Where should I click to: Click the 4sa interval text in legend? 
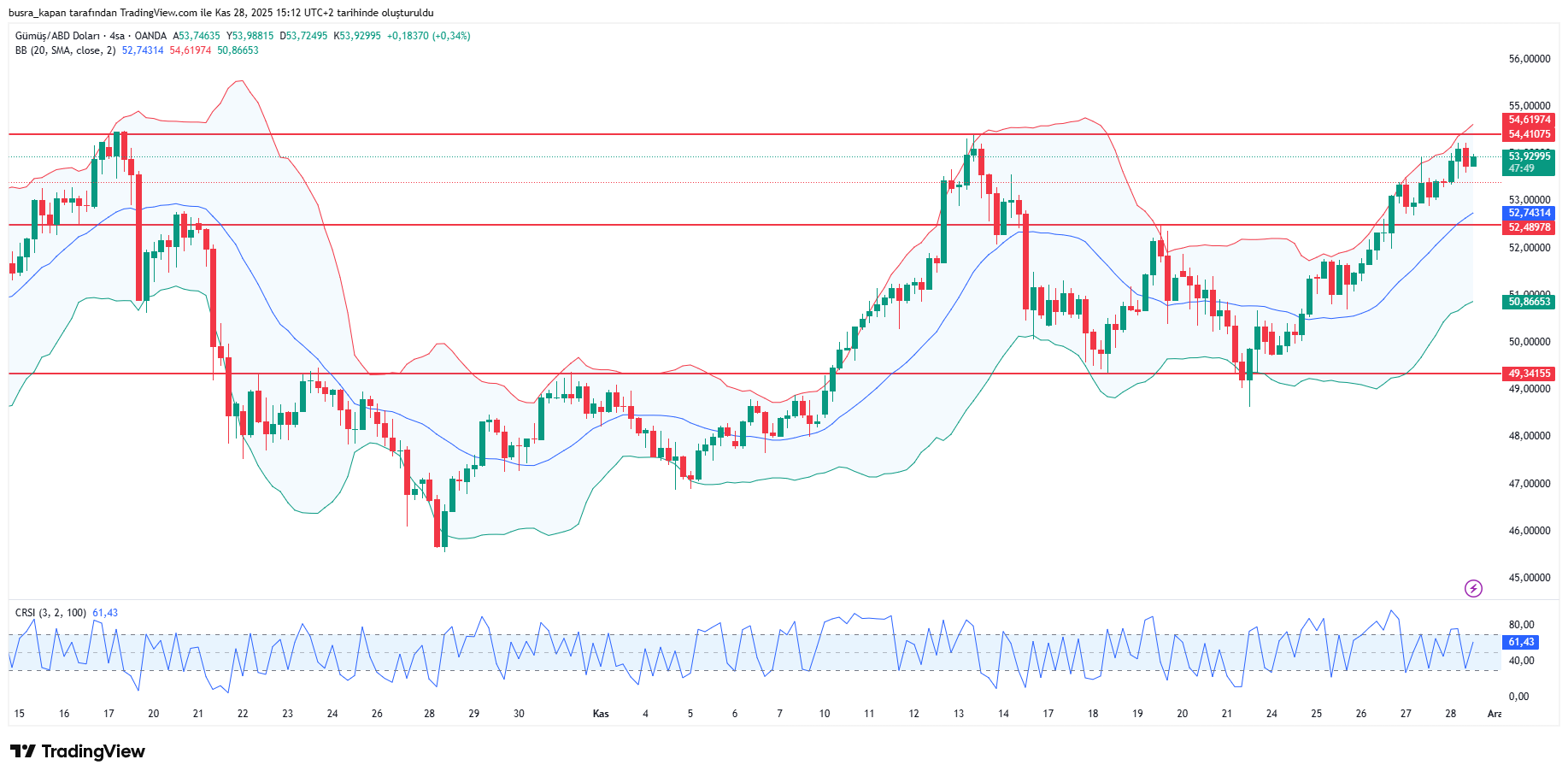[x=117, y=36]
